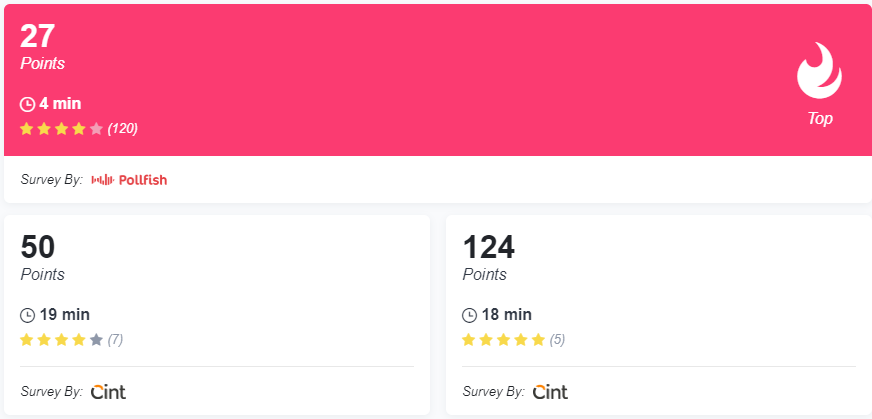The width and height of the screenshot is (872, 419).
Task: Click the Cint logo in the 50-point card
Action: [x=108, y=392]
